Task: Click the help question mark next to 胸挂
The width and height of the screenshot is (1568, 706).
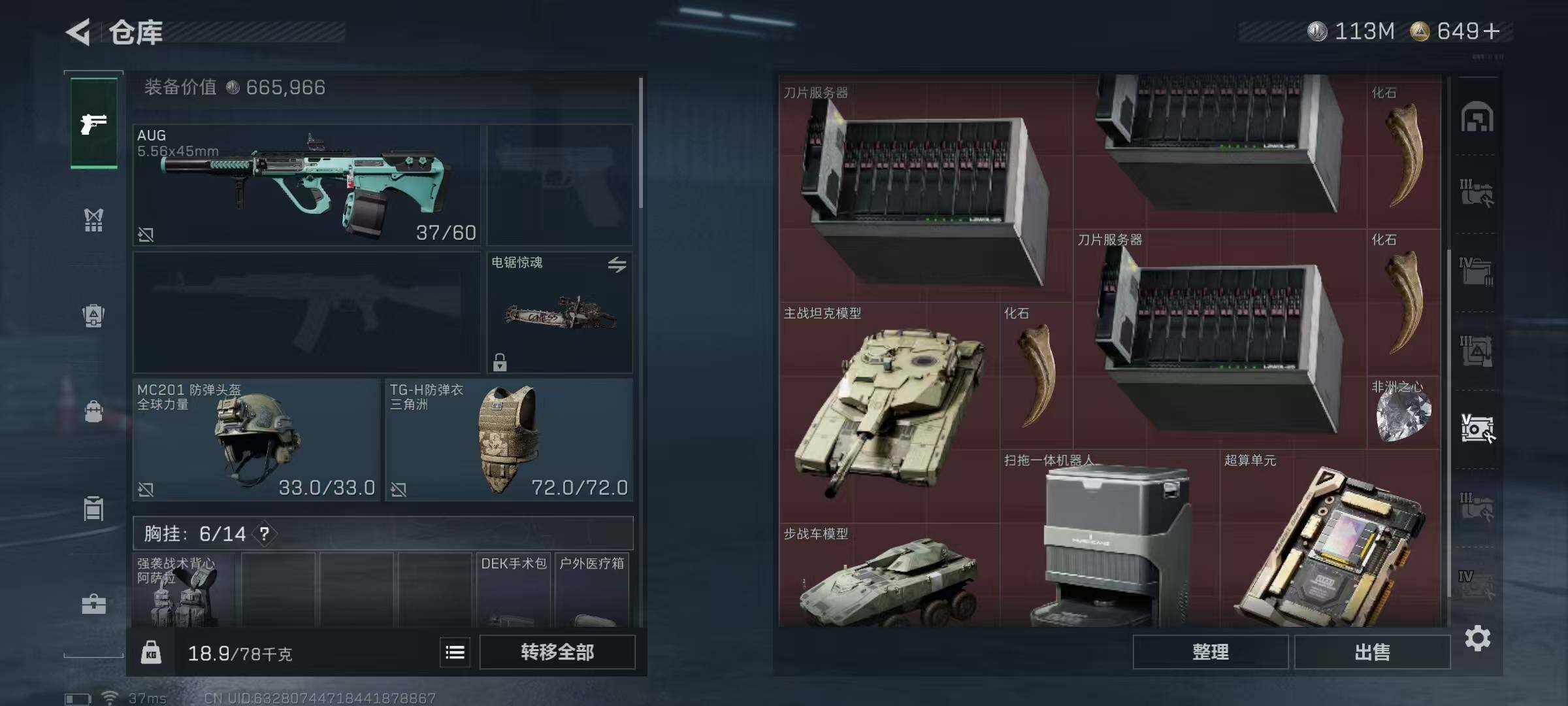Action: pos(264,534)
